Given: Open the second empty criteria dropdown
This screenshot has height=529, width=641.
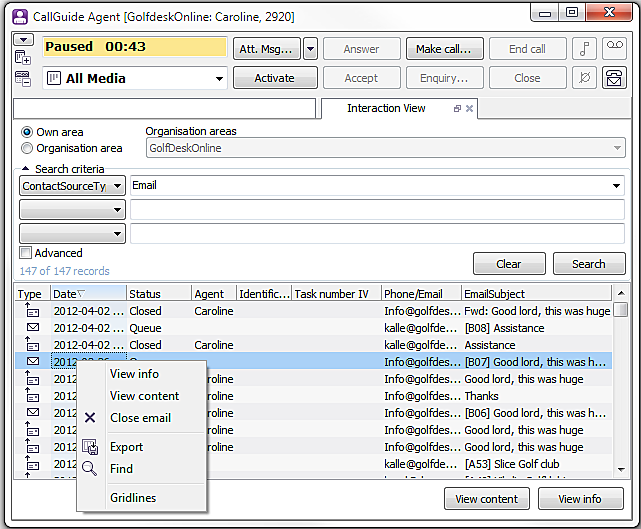Looking at the screenshot, I should coord(72,210).
